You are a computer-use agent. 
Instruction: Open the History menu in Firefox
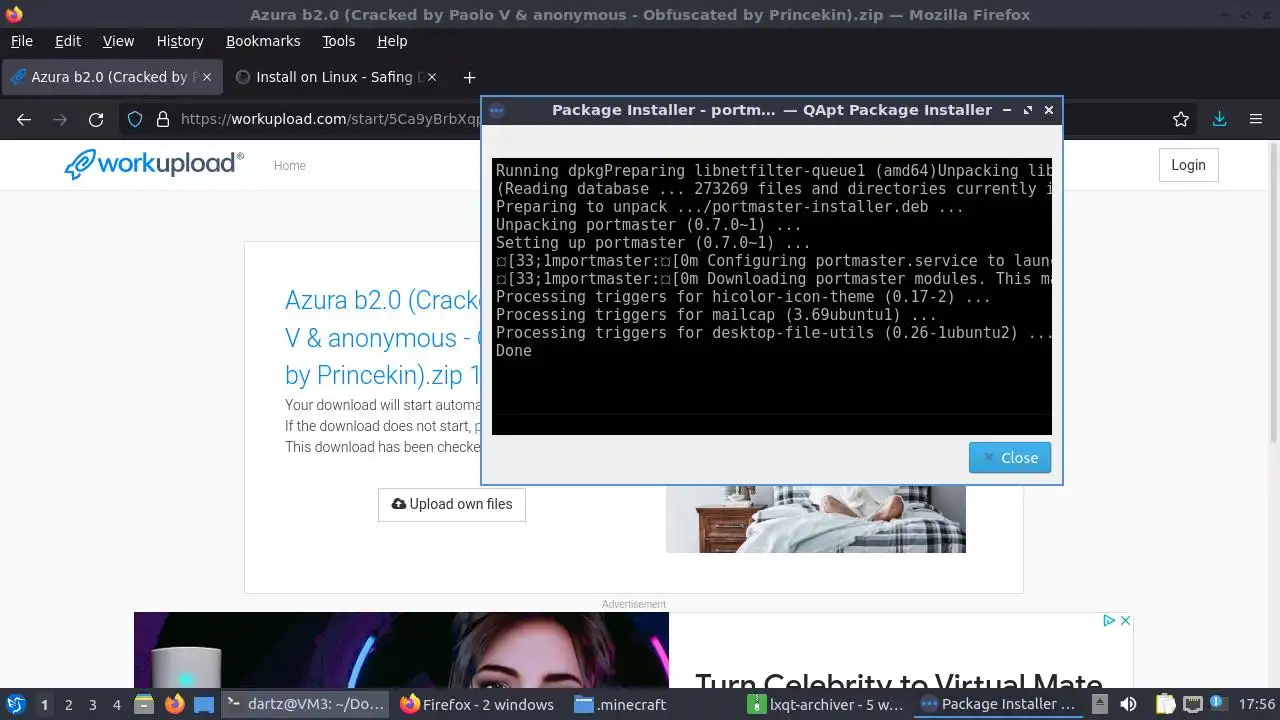[x=180, y=41]
